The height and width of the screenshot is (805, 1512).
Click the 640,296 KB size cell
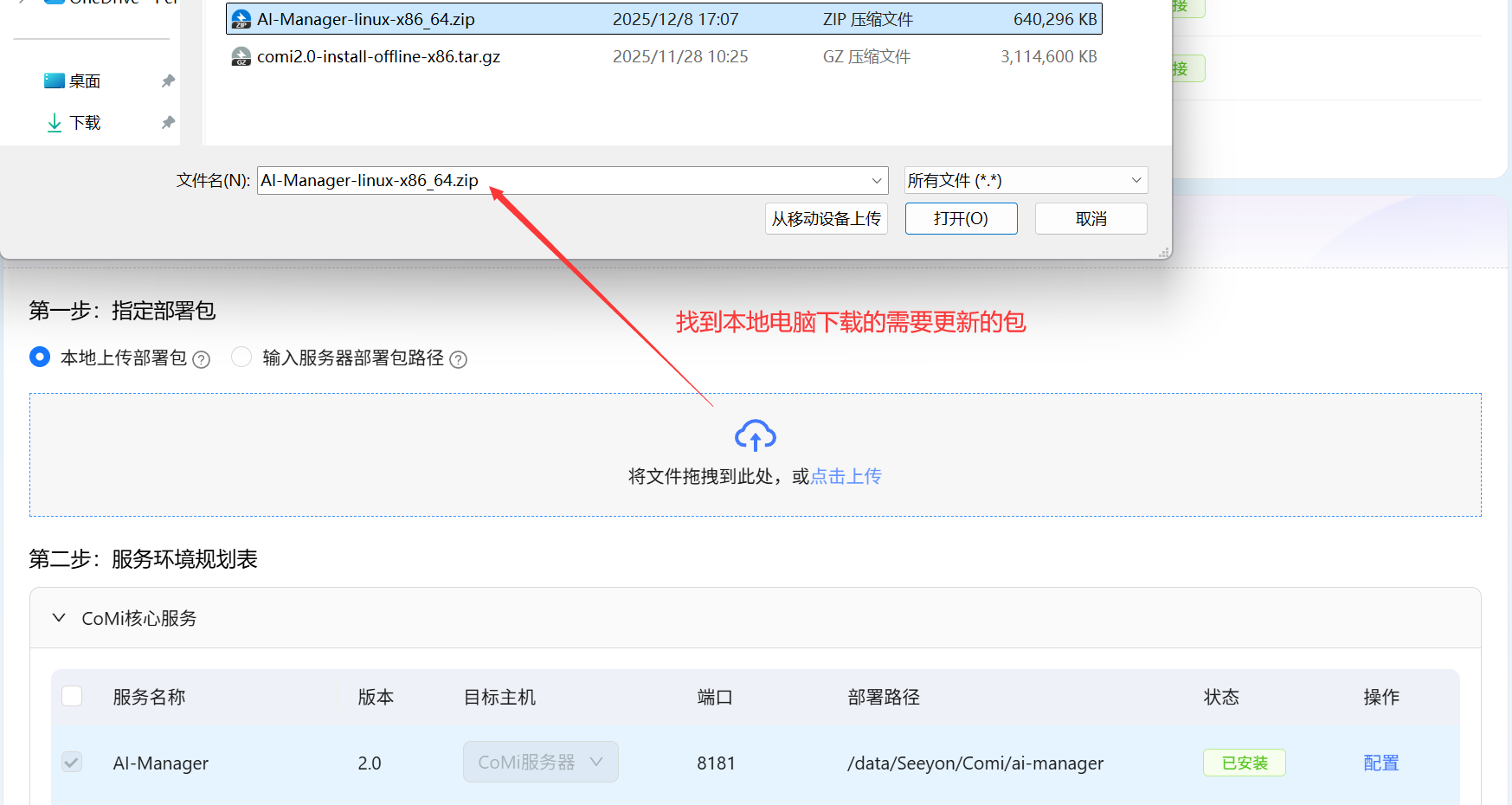[x=1055, y=19]
